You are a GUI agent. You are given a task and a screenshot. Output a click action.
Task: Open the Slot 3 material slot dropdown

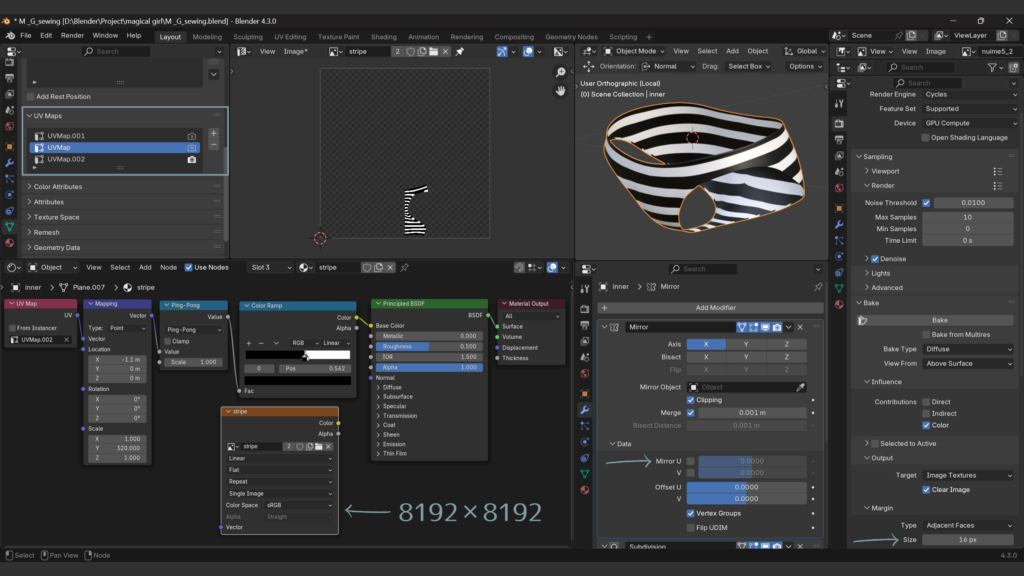pos(272,267)
